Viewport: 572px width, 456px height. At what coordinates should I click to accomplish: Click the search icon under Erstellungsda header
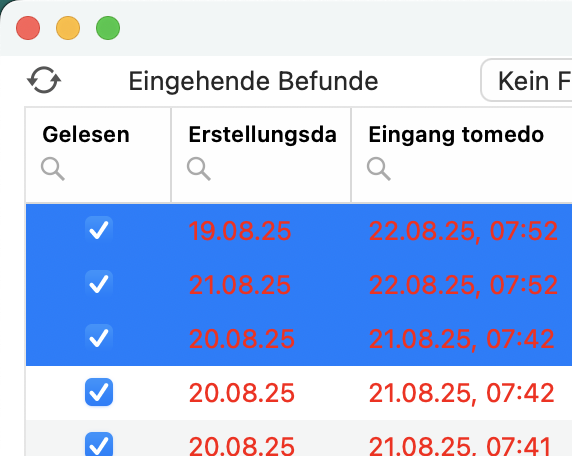(199, 169)
